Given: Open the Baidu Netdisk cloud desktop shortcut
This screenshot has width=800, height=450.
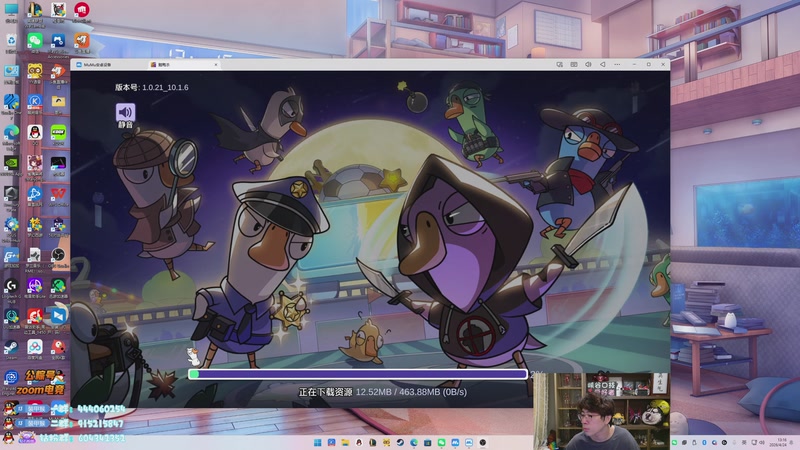Looking at the screenshot, I should [35, 349].
